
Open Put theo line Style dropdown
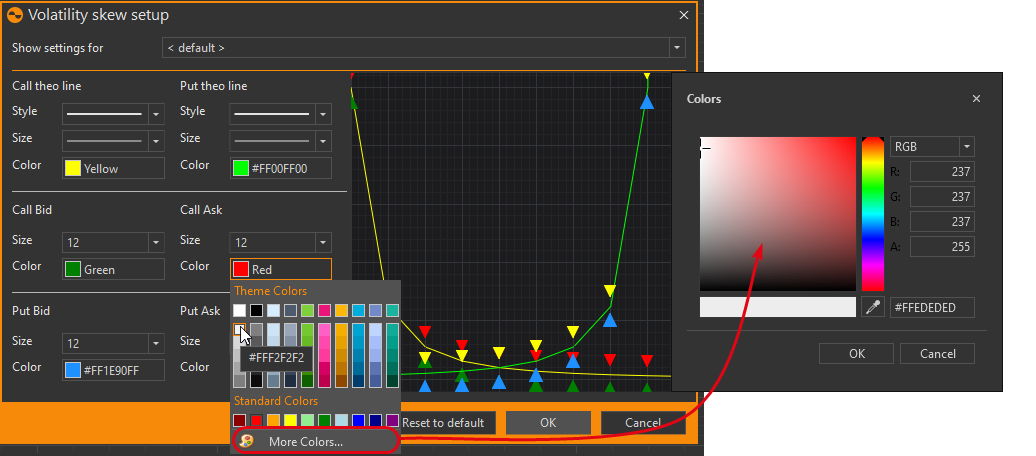coord(323,114)
